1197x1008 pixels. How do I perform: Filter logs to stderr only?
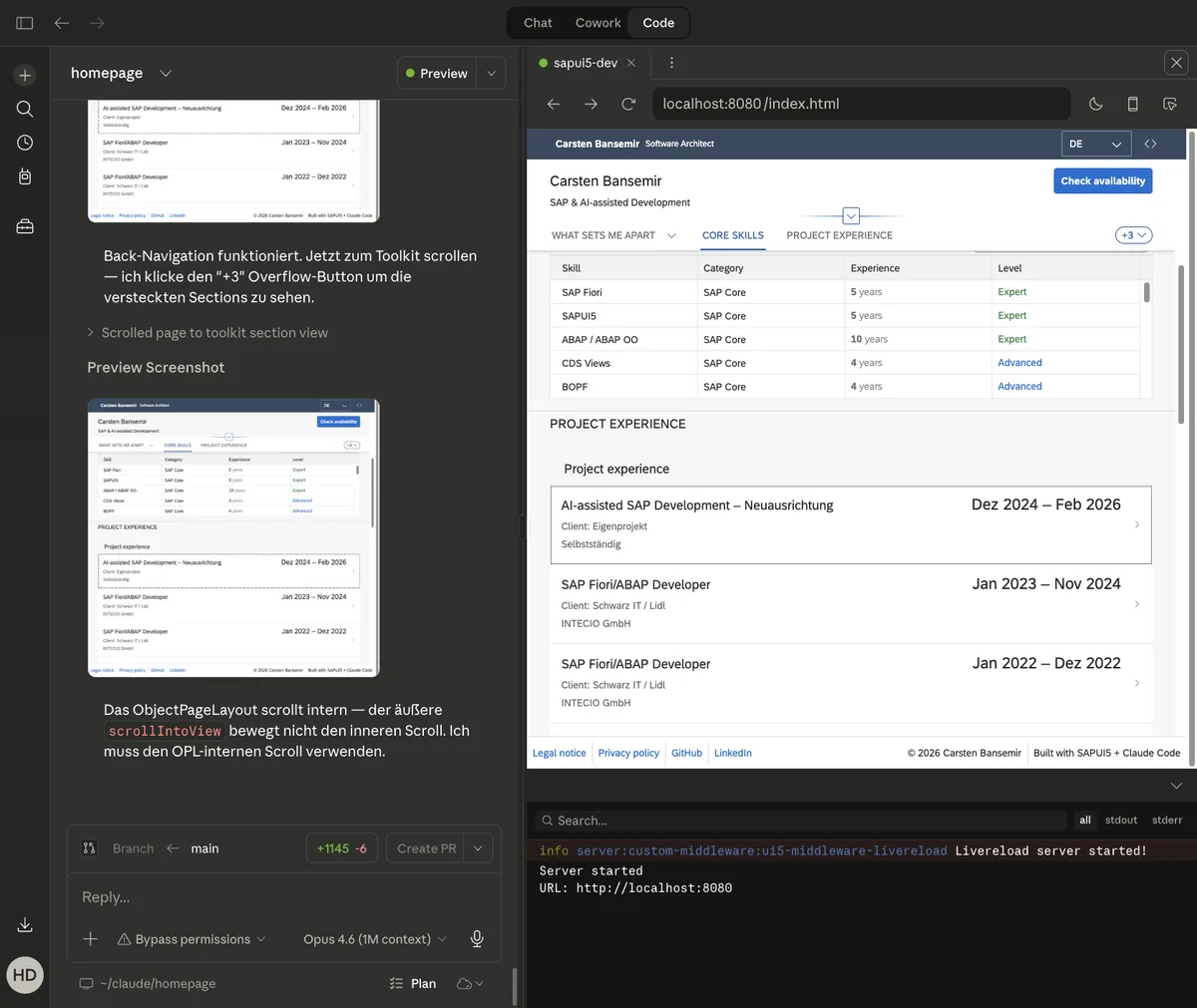point(1166,820)
